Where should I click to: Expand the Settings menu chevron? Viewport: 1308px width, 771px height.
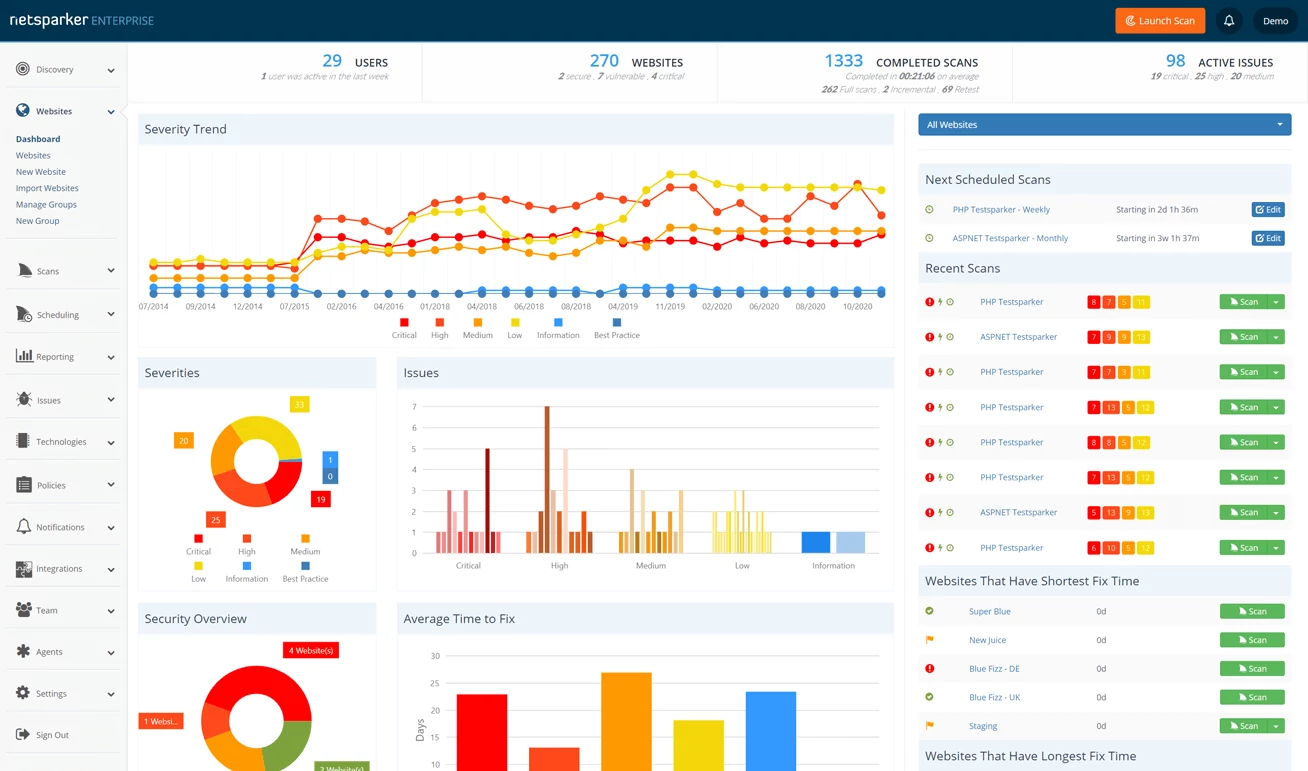111,694
